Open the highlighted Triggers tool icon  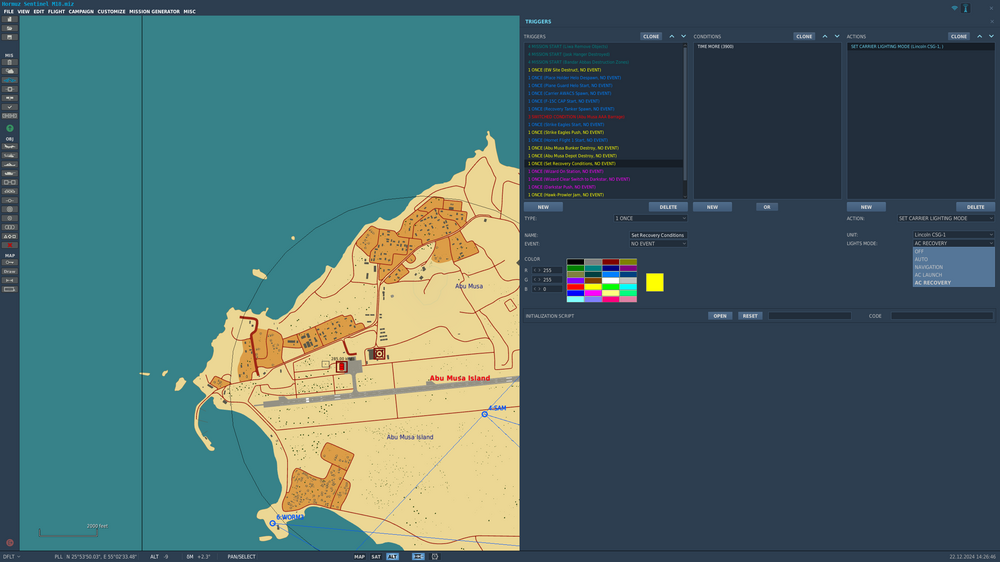tap(9, 80)
